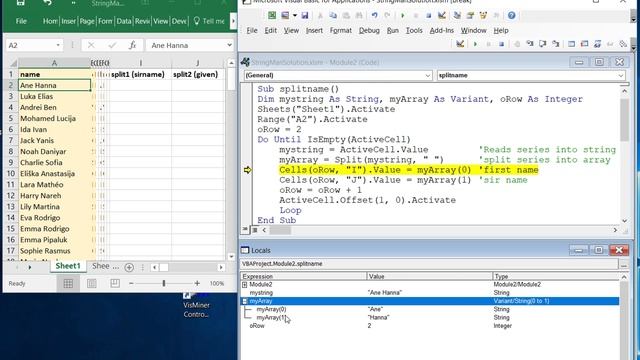Click the Excel Undo icon in title bar
Viewport: 640px width, 360px height.
[x=47, y=3]
